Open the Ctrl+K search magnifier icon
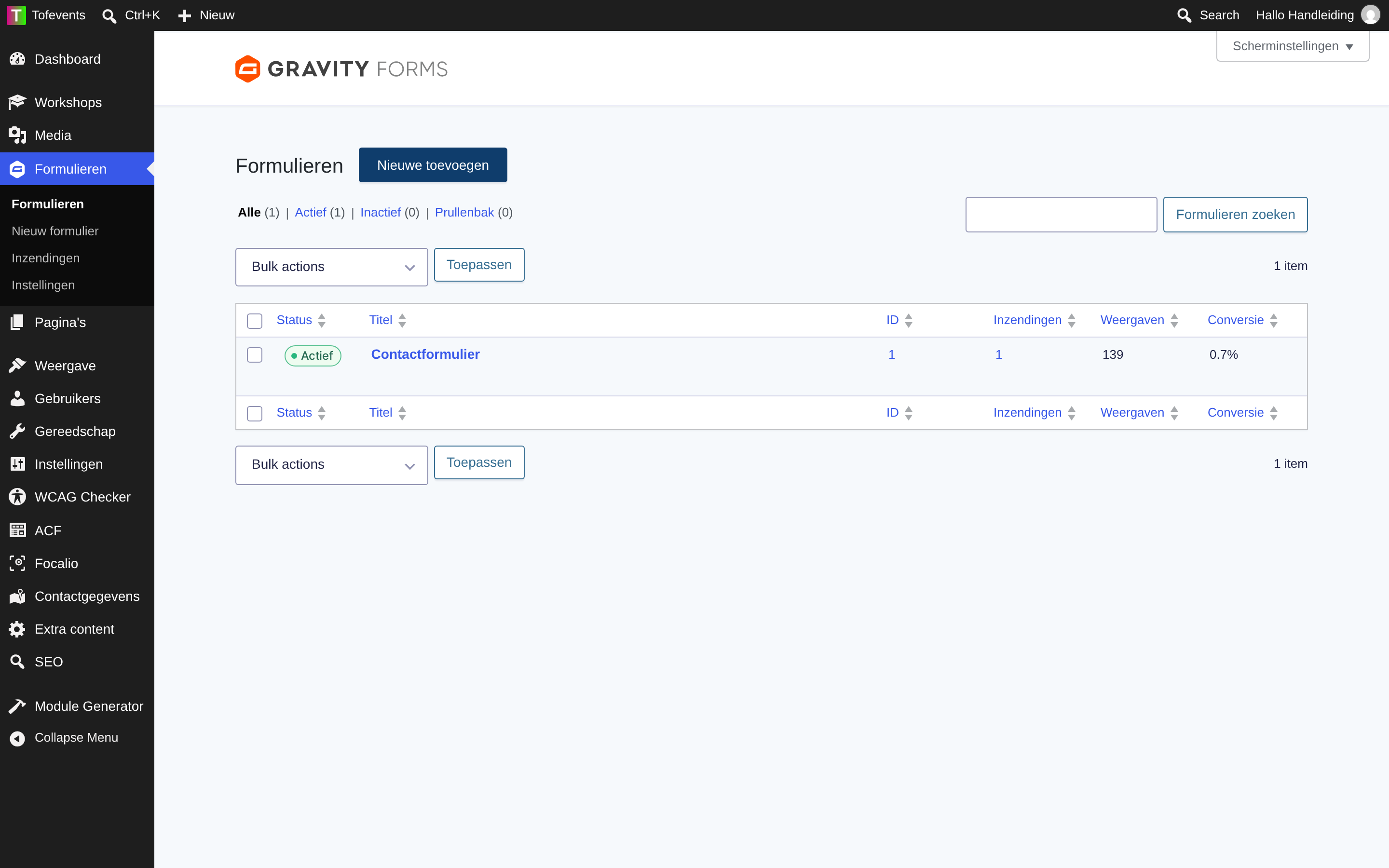 click(x=109, y=15)
